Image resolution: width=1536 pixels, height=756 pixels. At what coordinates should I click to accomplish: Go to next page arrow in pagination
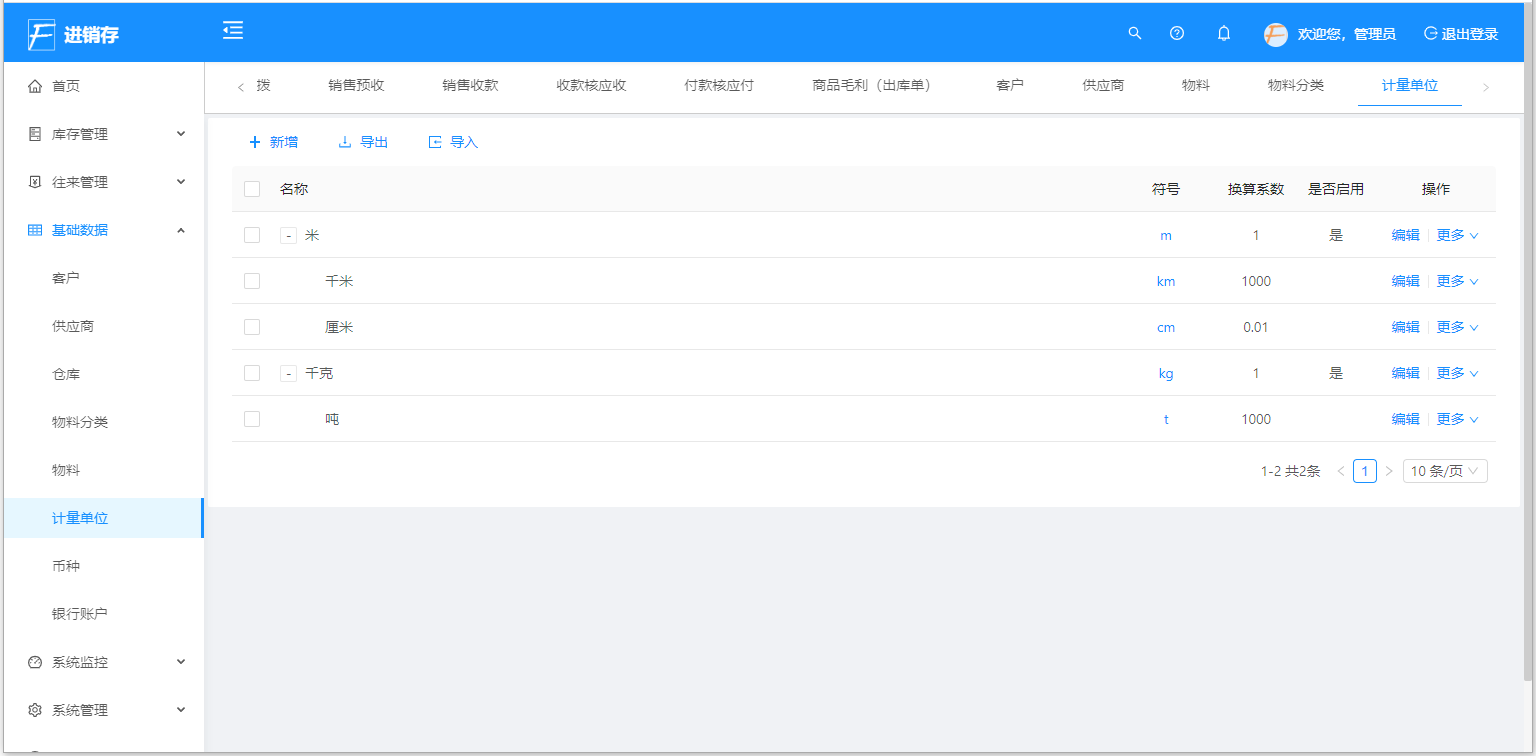tap(1388, 471)
